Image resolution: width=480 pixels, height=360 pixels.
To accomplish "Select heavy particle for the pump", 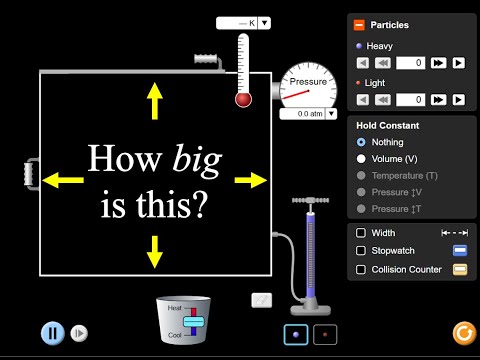I will click(296, 335).
